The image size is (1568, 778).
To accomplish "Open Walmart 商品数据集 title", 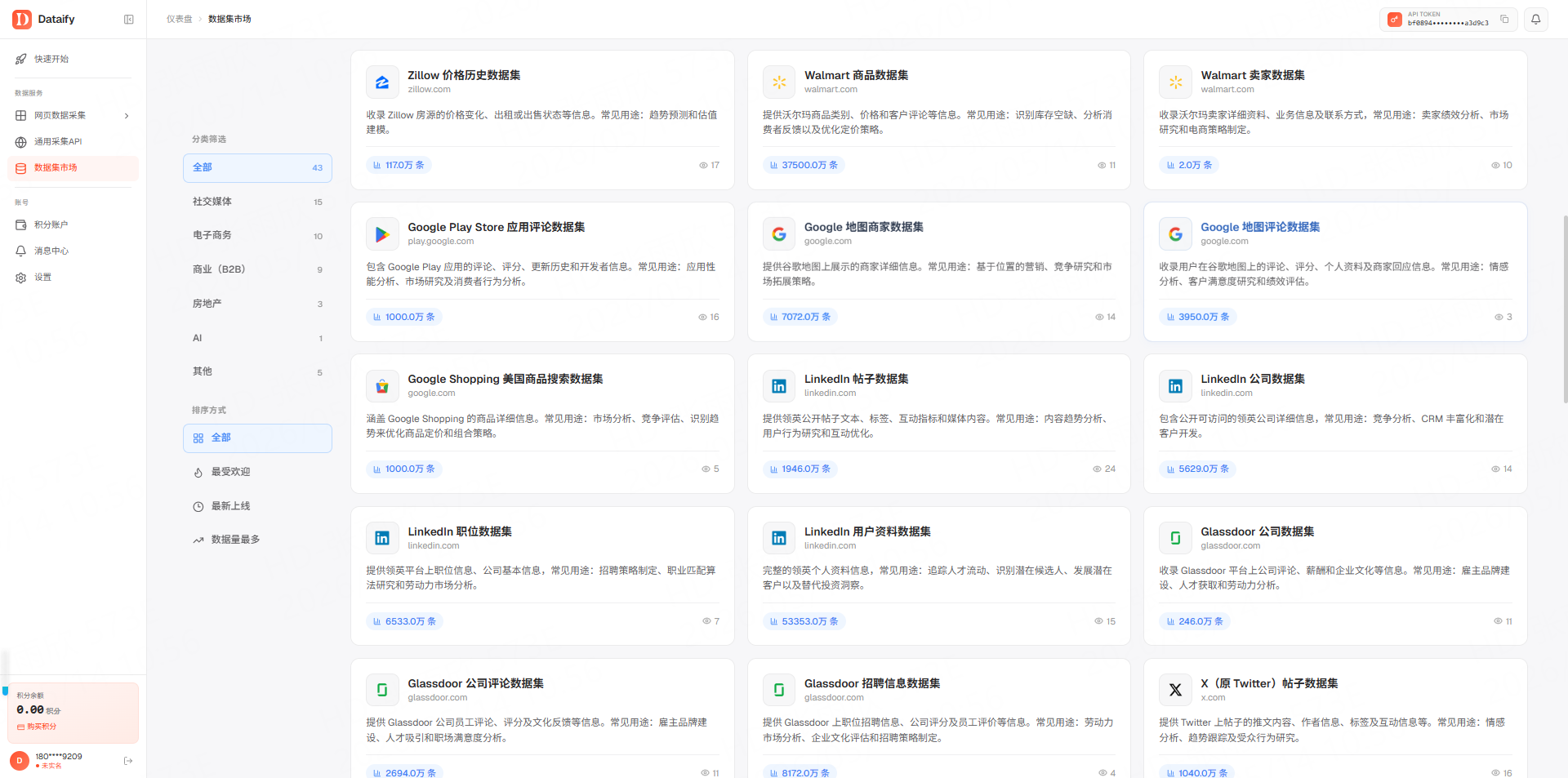I will point(856,75).
